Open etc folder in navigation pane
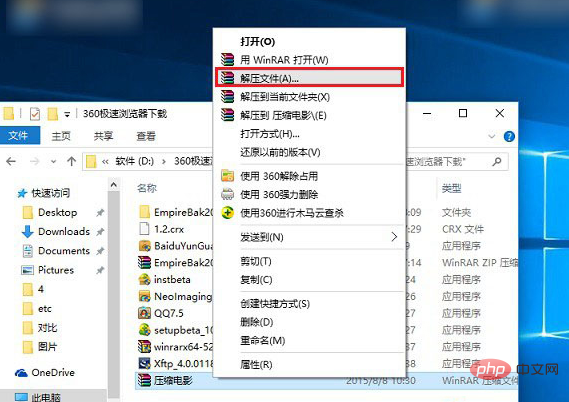569x402 pixels. click(44, 309)
